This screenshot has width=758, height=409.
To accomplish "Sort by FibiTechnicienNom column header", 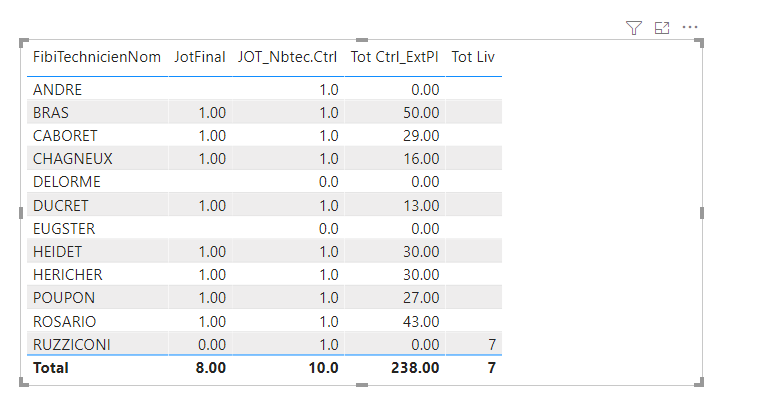I will [x=97, y=57].
